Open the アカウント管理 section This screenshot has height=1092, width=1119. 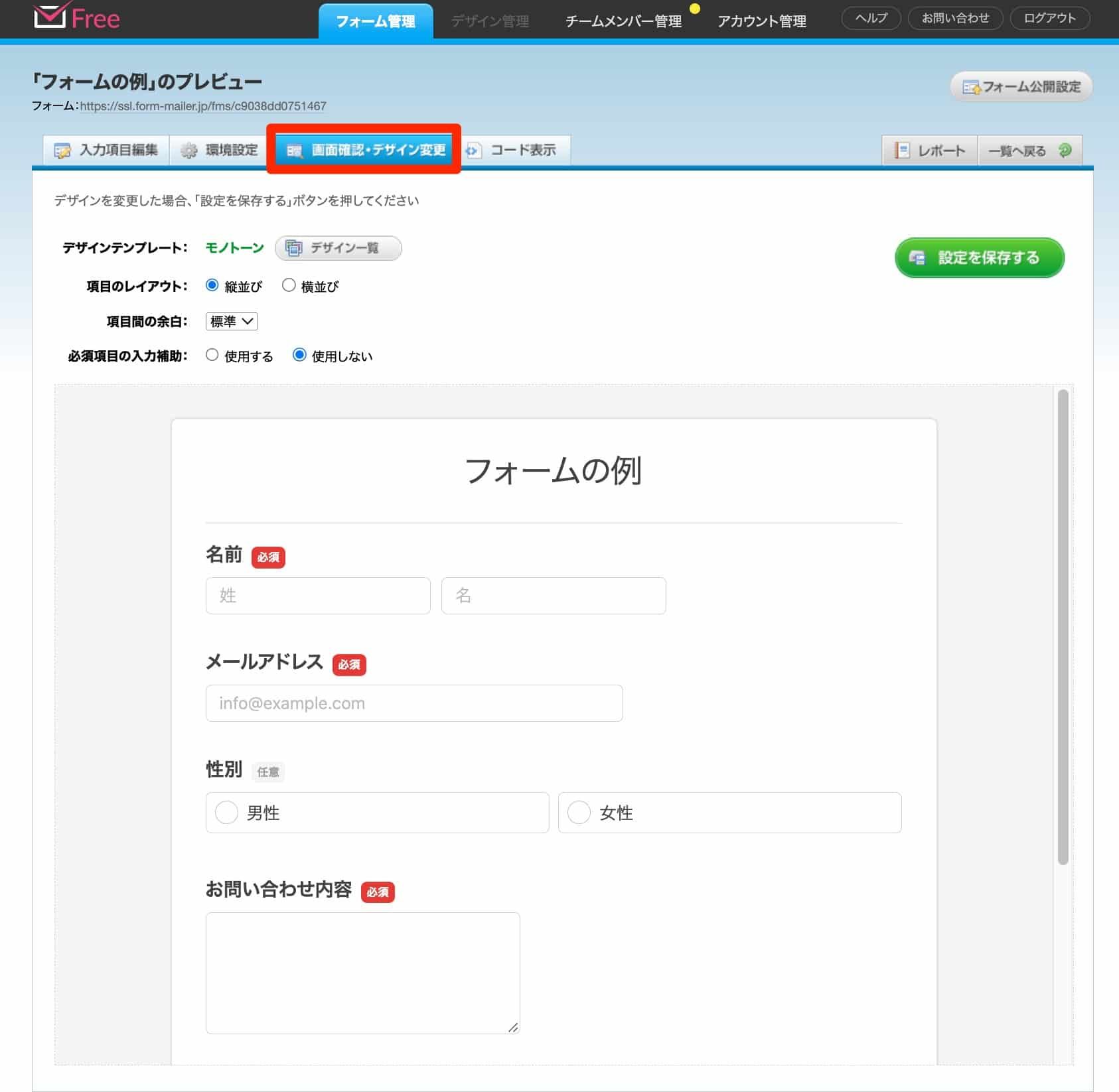pyautogui.click(x=762, y=20)
